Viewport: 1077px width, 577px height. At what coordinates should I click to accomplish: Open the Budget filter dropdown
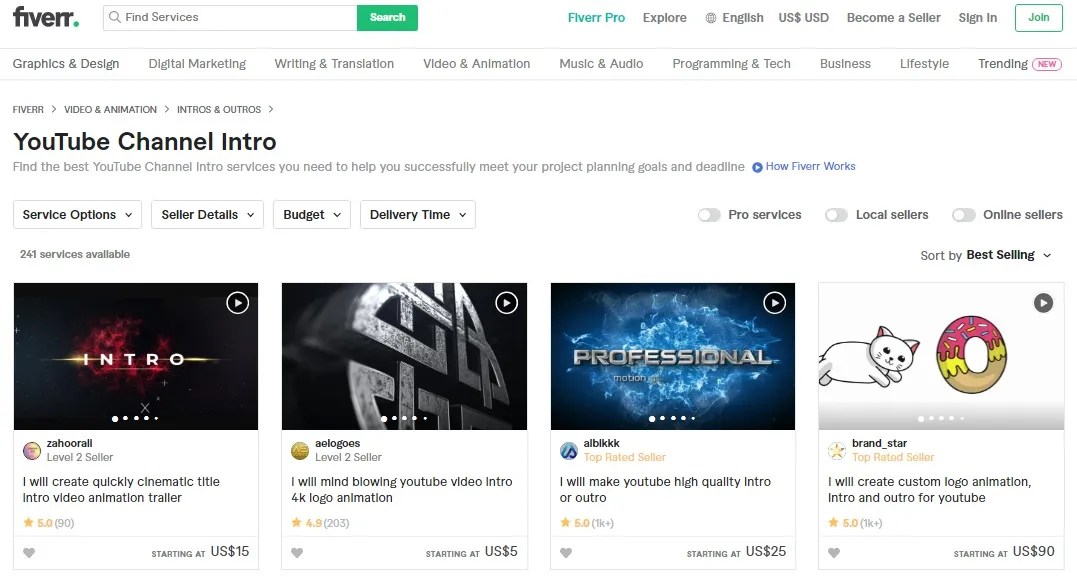311,214
